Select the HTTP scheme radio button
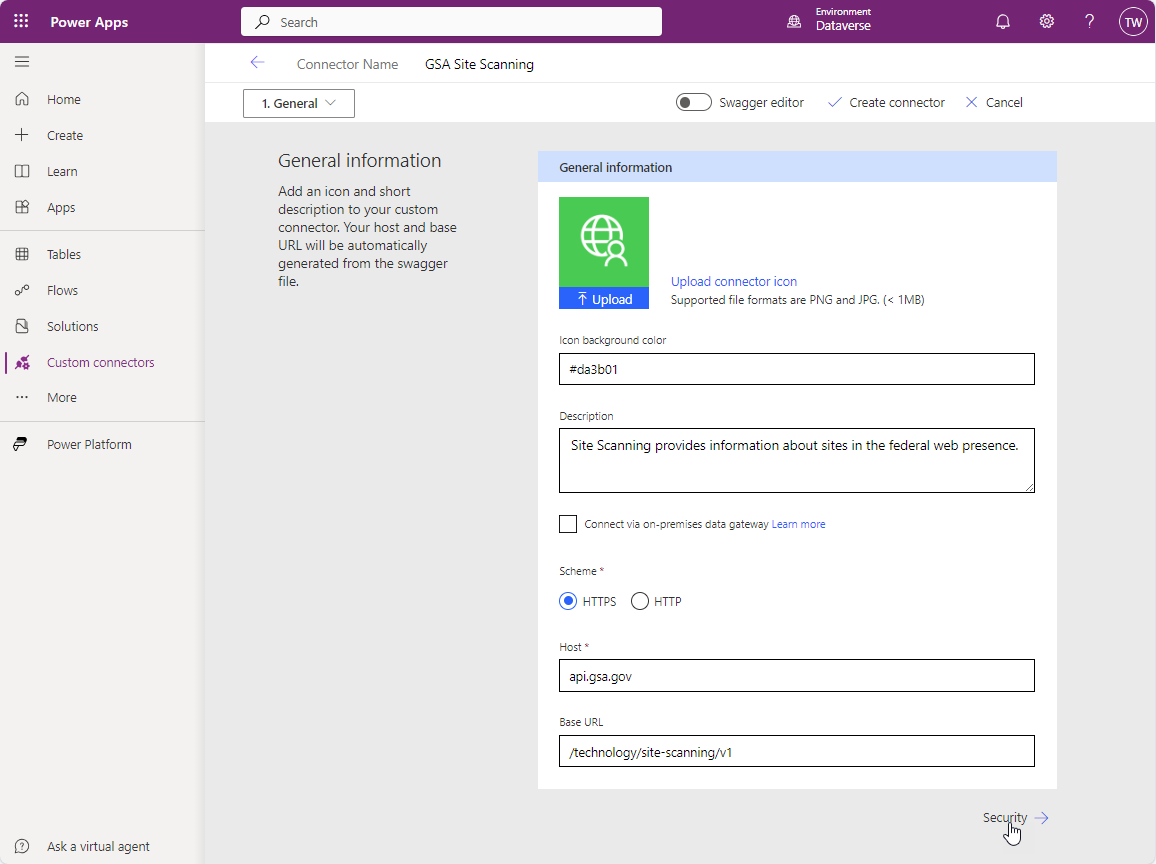 639,601
